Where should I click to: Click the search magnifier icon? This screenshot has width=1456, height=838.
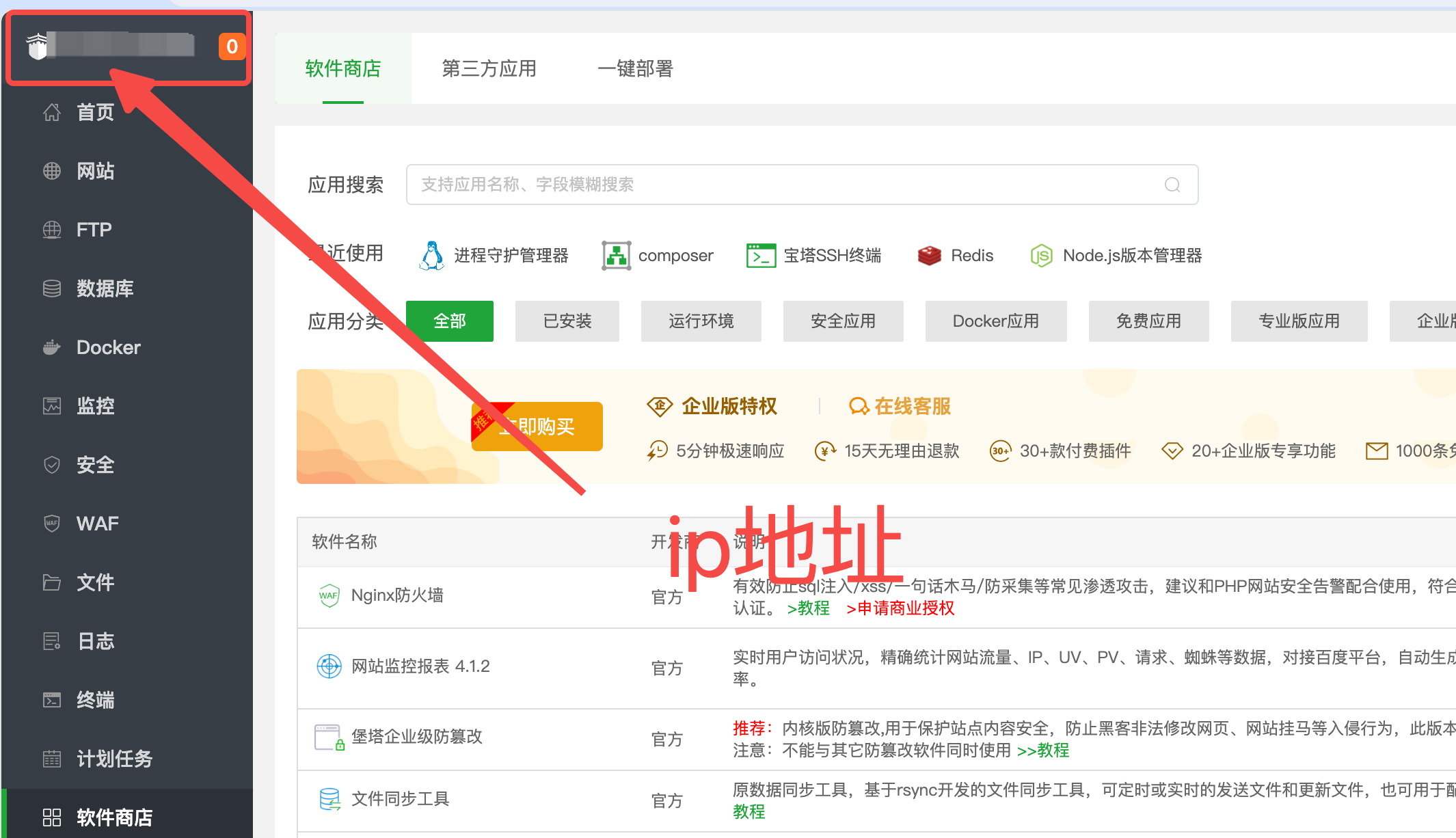[1172, 185]
